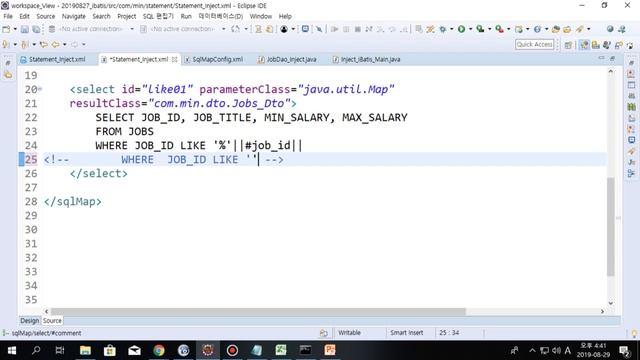
Task: Open the Debug button dropdown arrow
Action: 451,29
